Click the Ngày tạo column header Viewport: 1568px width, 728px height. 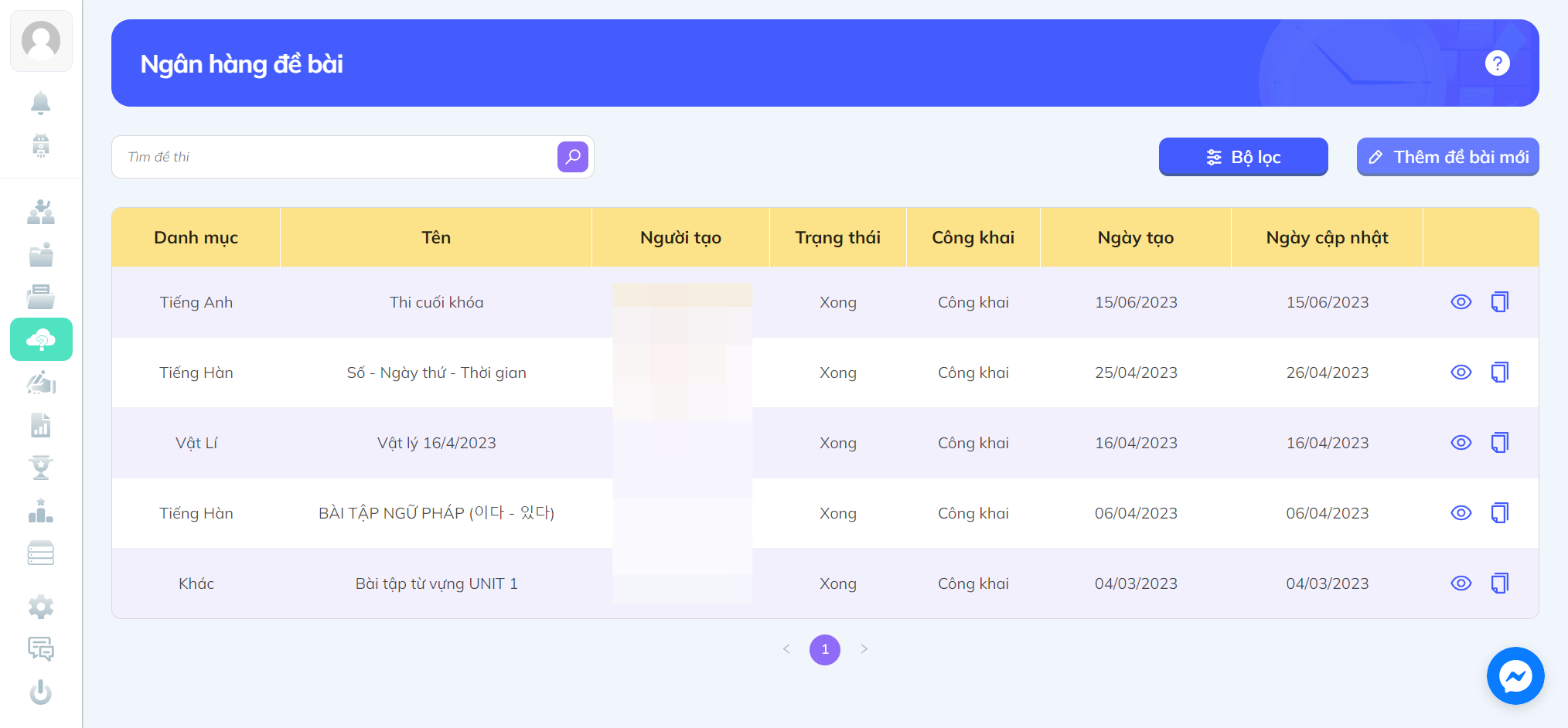pyautogui.click(x=1136, y=237)
